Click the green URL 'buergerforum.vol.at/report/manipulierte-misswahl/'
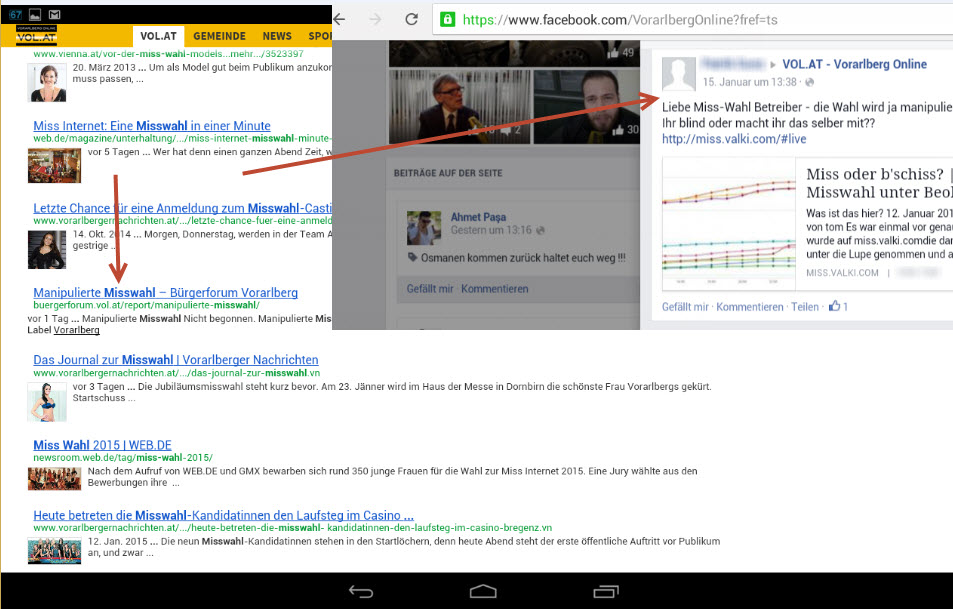 146,305
